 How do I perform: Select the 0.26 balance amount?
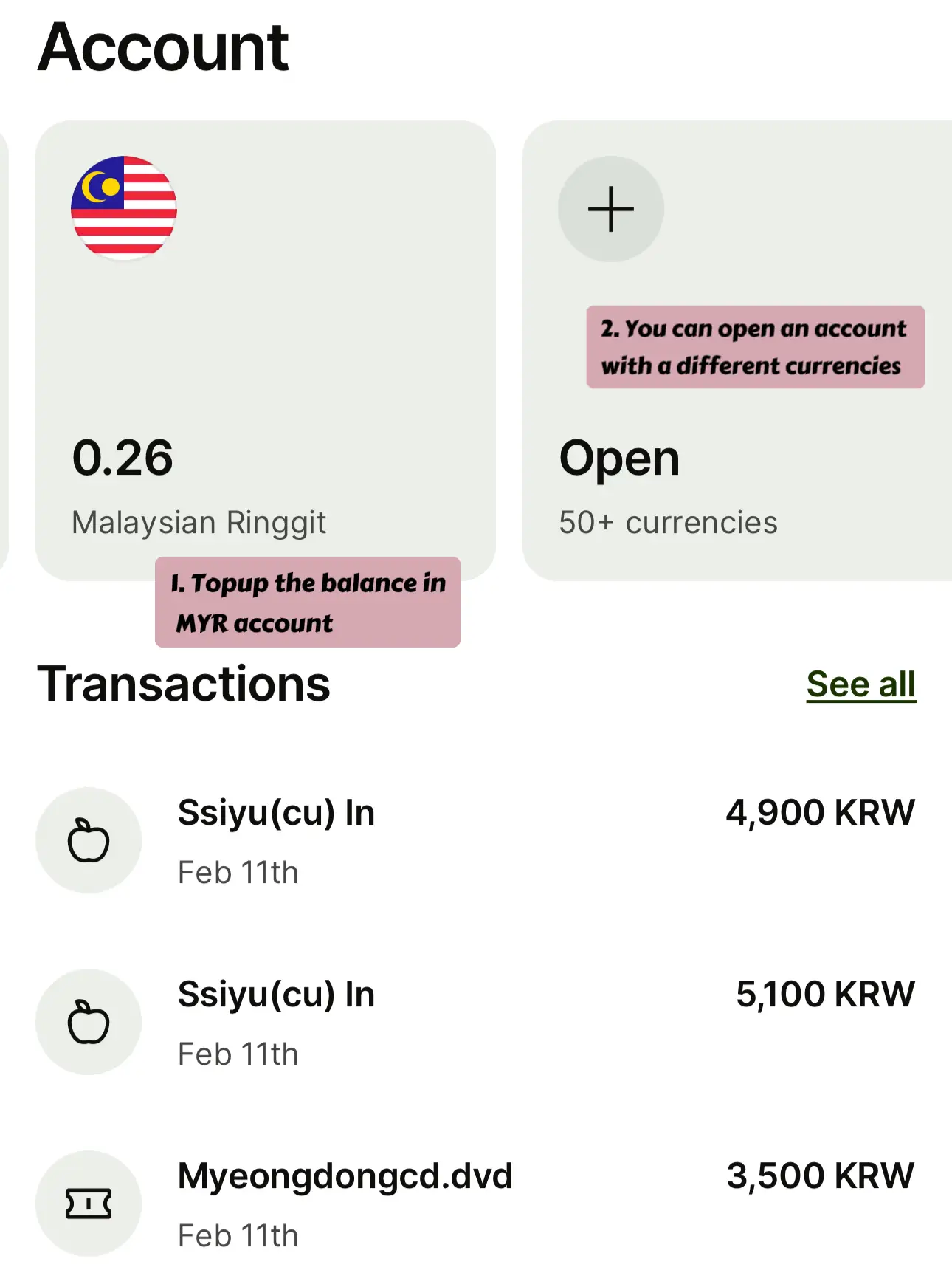[123, 458]
